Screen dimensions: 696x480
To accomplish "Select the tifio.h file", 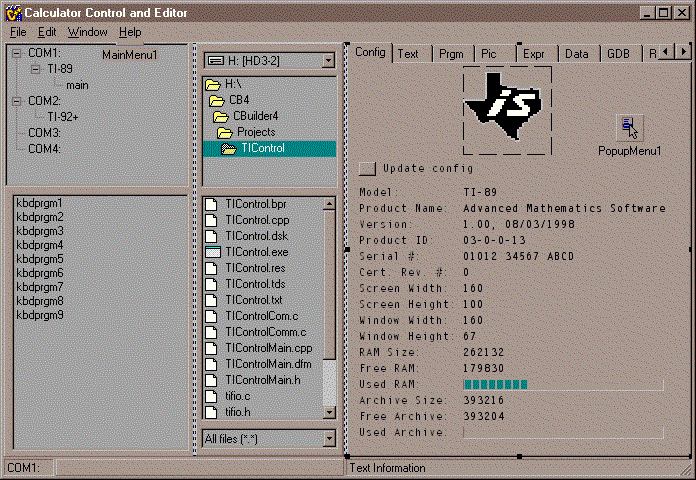I will coord(228,412).
